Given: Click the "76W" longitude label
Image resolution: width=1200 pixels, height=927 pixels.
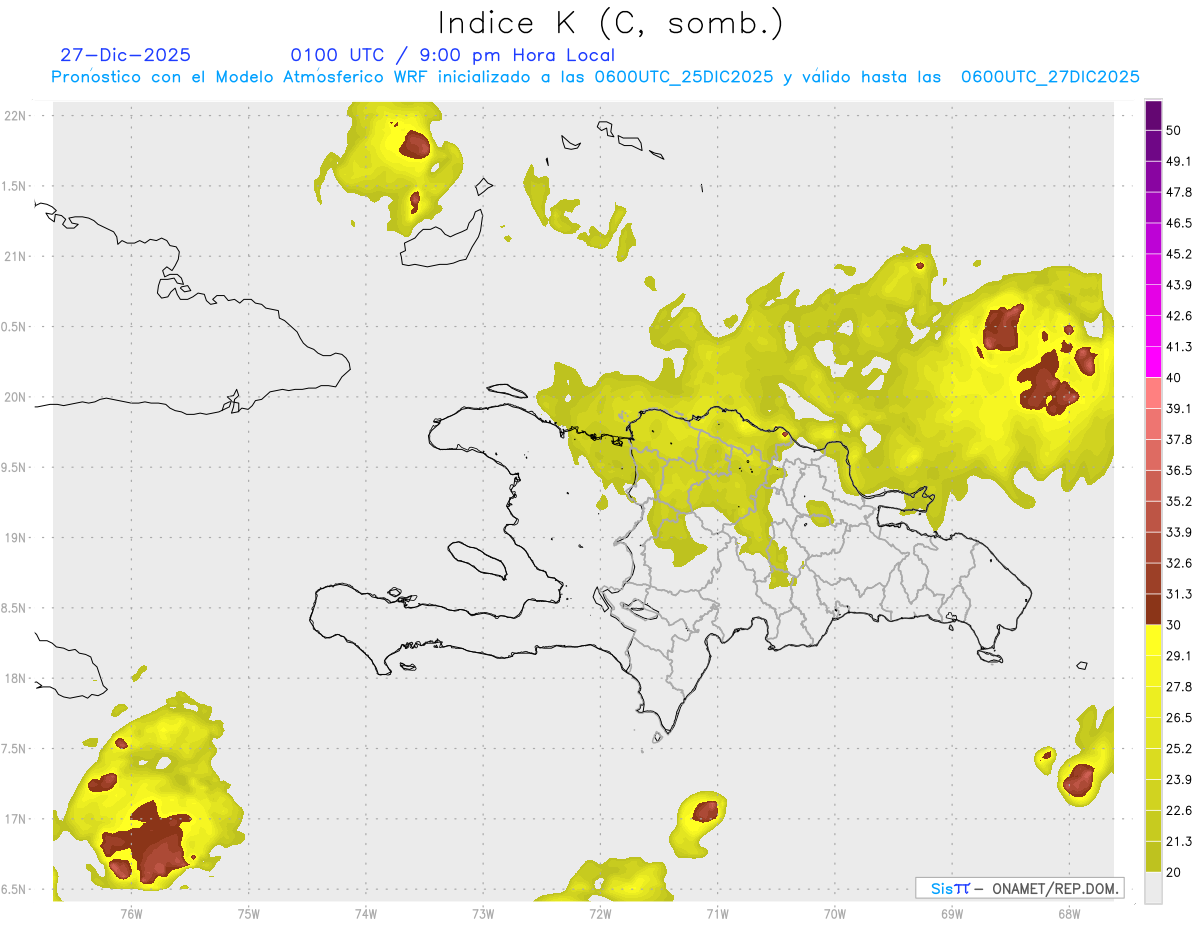Looking at the screenshot, I should pyautogui.click(x=131, y=913).
